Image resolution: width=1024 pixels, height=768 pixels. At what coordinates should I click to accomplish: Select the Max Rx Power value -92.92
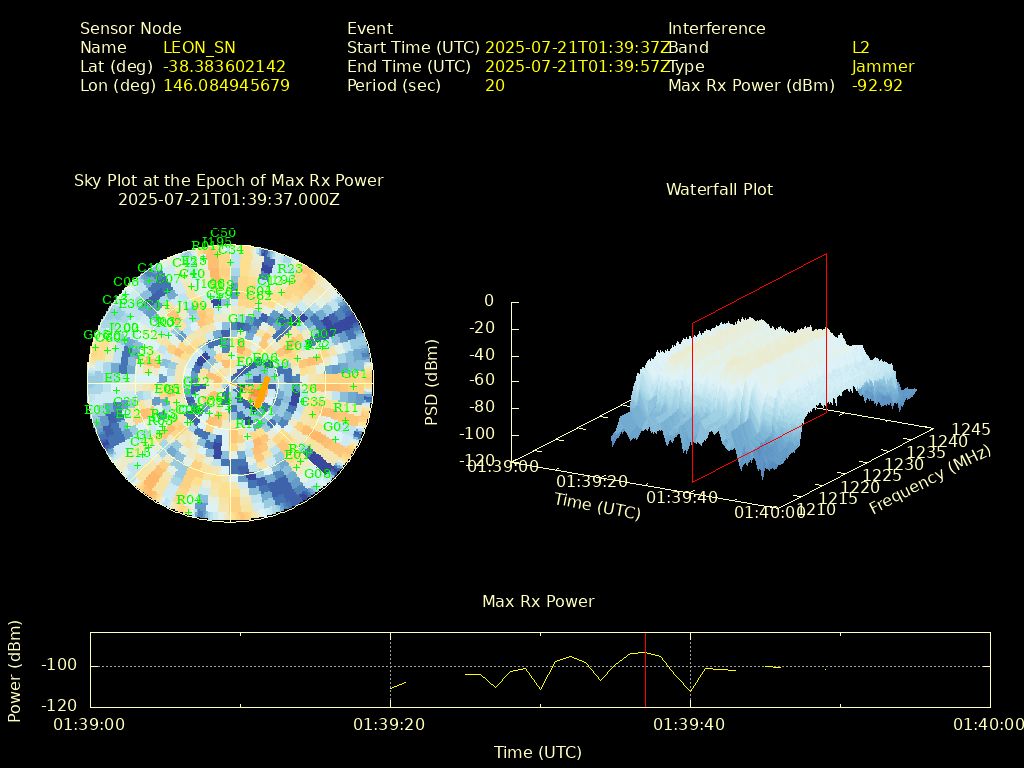(x=877, y=85)
